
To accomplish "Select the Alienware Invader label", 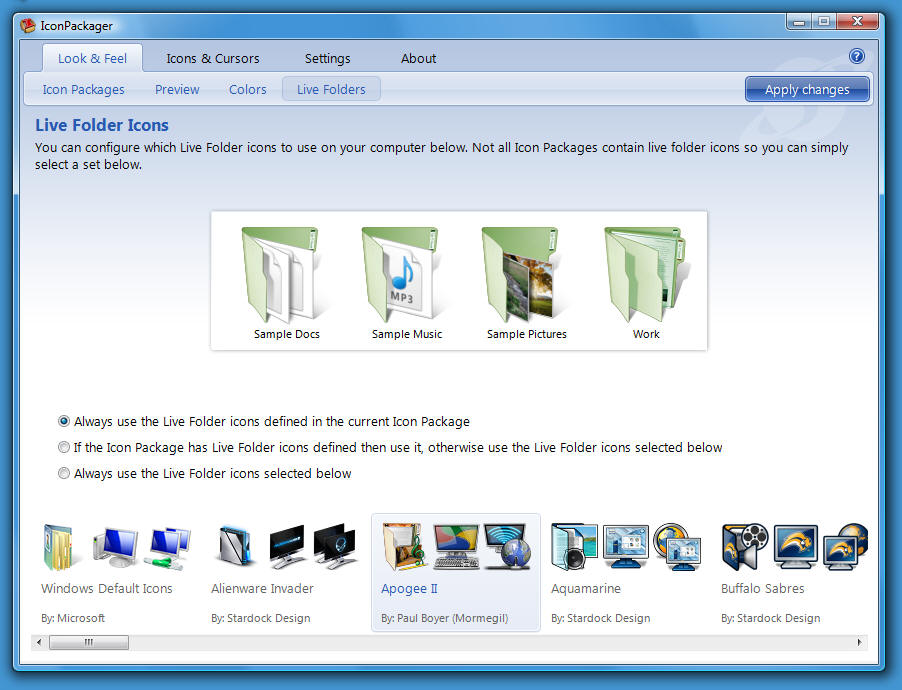I will tap(262, 588).
